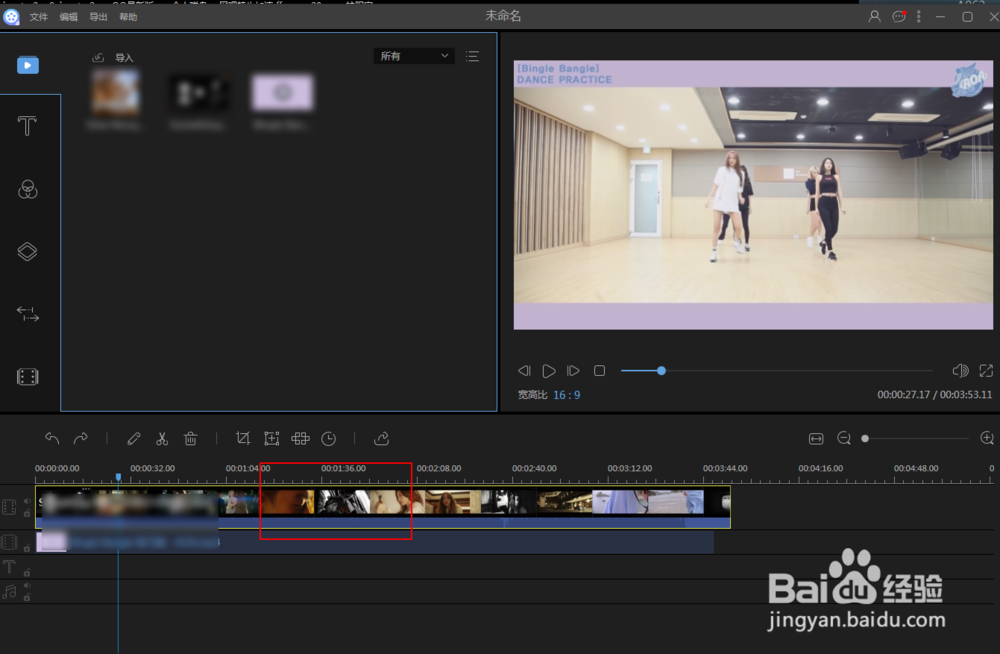Click time readout 00:00:27.17 / 00:03:53.11
The height and width of the screenshot is (654, 1000).
(x=934, y=395)
